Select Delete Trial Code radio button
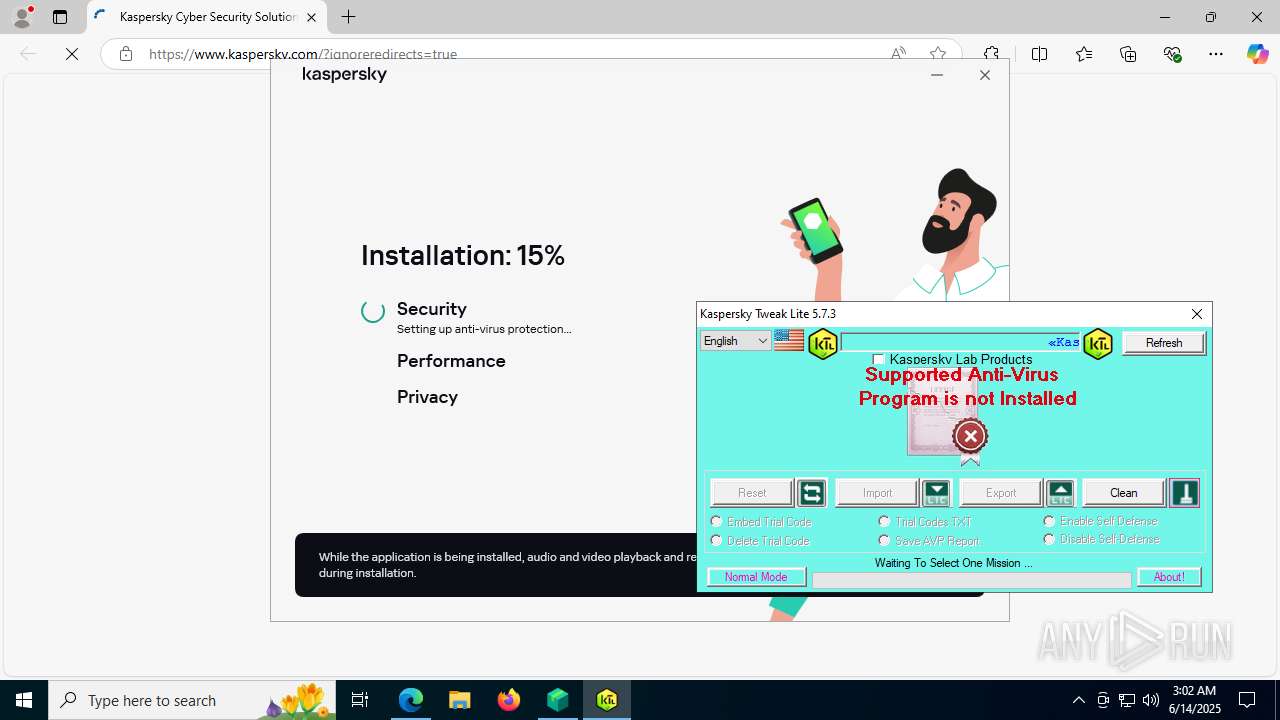 [716, 540]
